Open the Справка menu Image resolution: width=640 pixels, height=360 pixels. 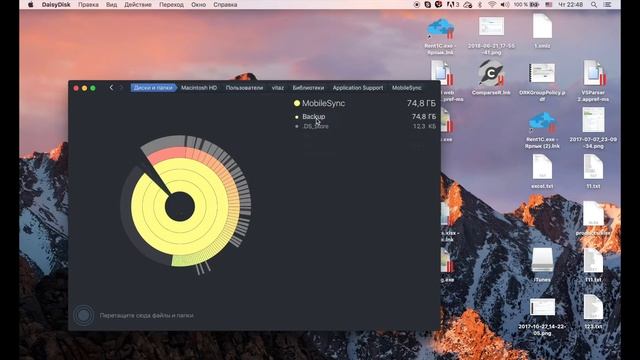coord(225,4)
